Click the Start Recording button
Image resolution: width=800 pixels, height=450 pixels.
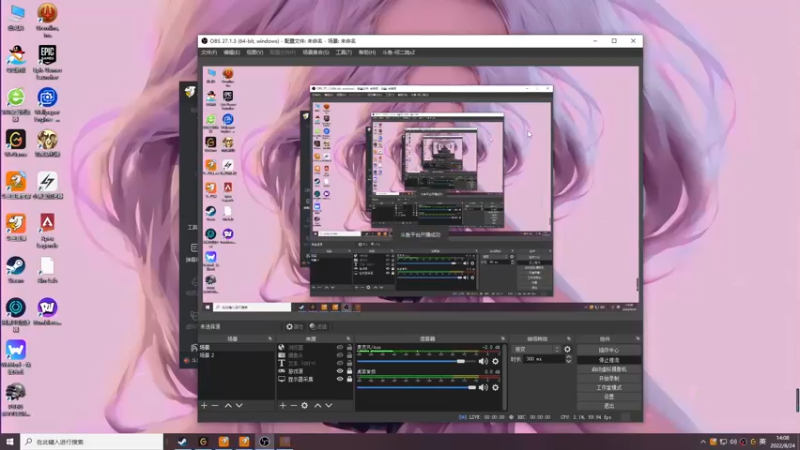[x=609, y=379]
